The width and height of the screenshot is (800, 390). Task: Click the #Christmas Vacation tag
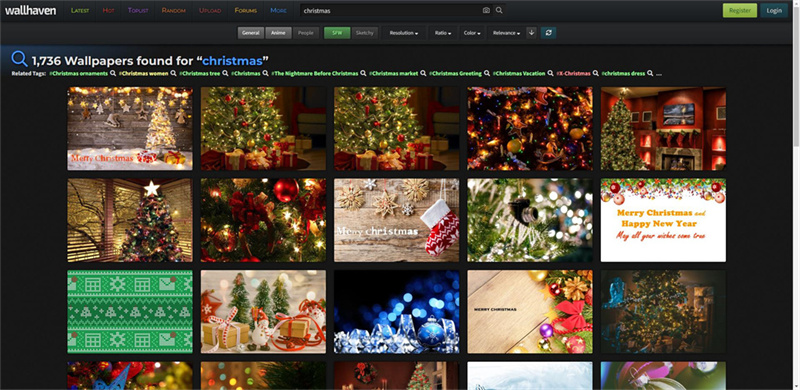519,74
